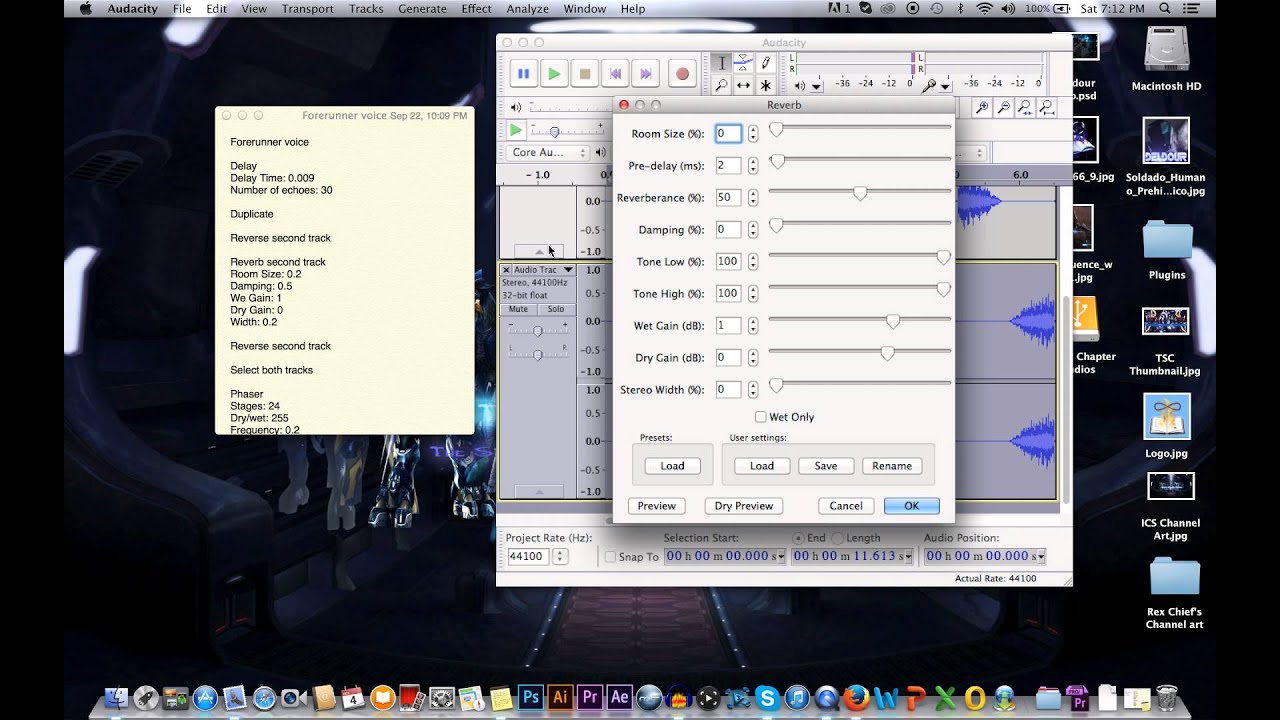Screen dimensions: 1280x720
Task: Launch Illustrator from the dock
Action: tap(560, 697)
